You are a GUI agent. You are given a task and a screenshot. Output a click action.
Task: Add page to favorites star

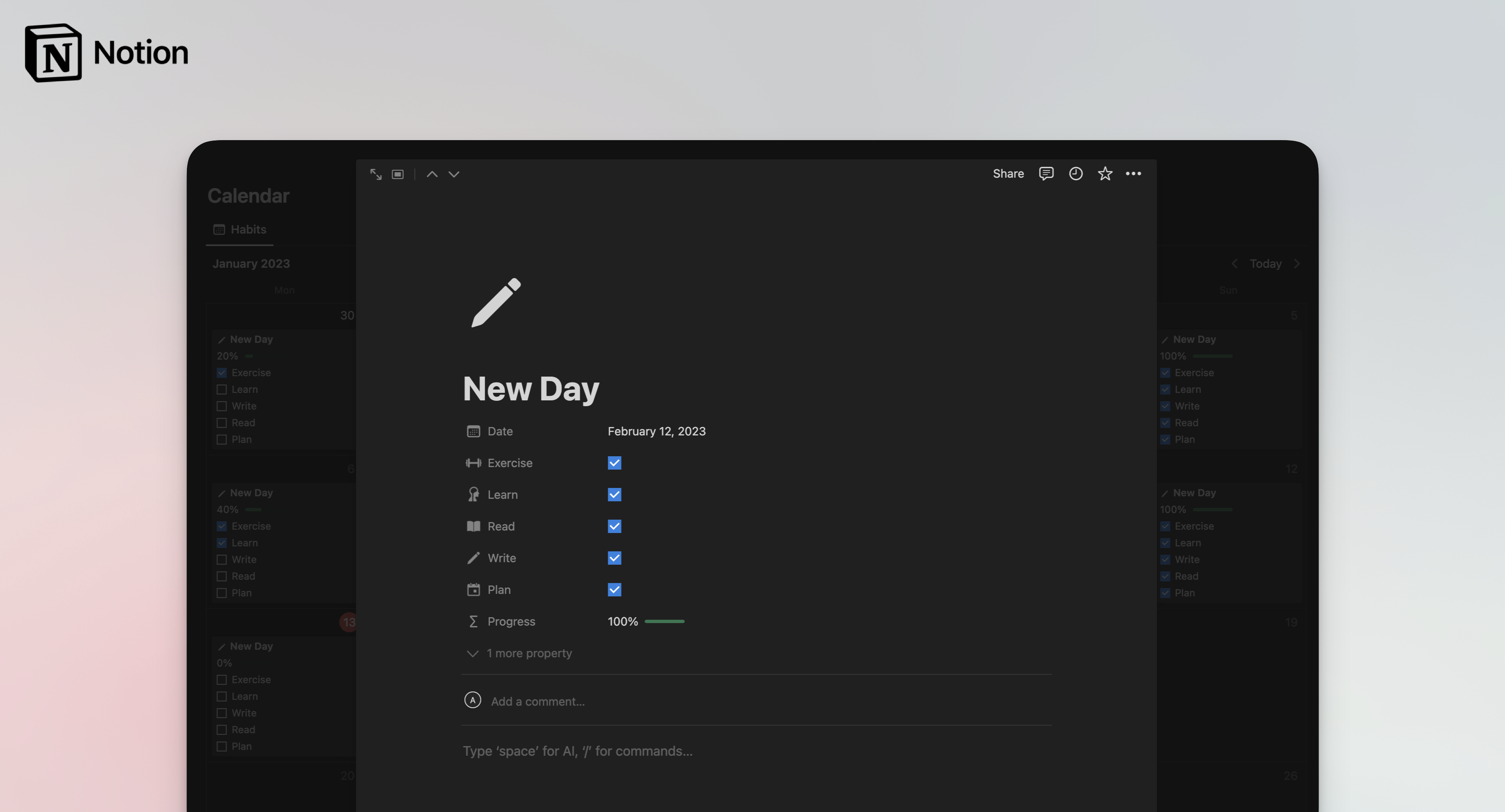tap(1105, 173)
